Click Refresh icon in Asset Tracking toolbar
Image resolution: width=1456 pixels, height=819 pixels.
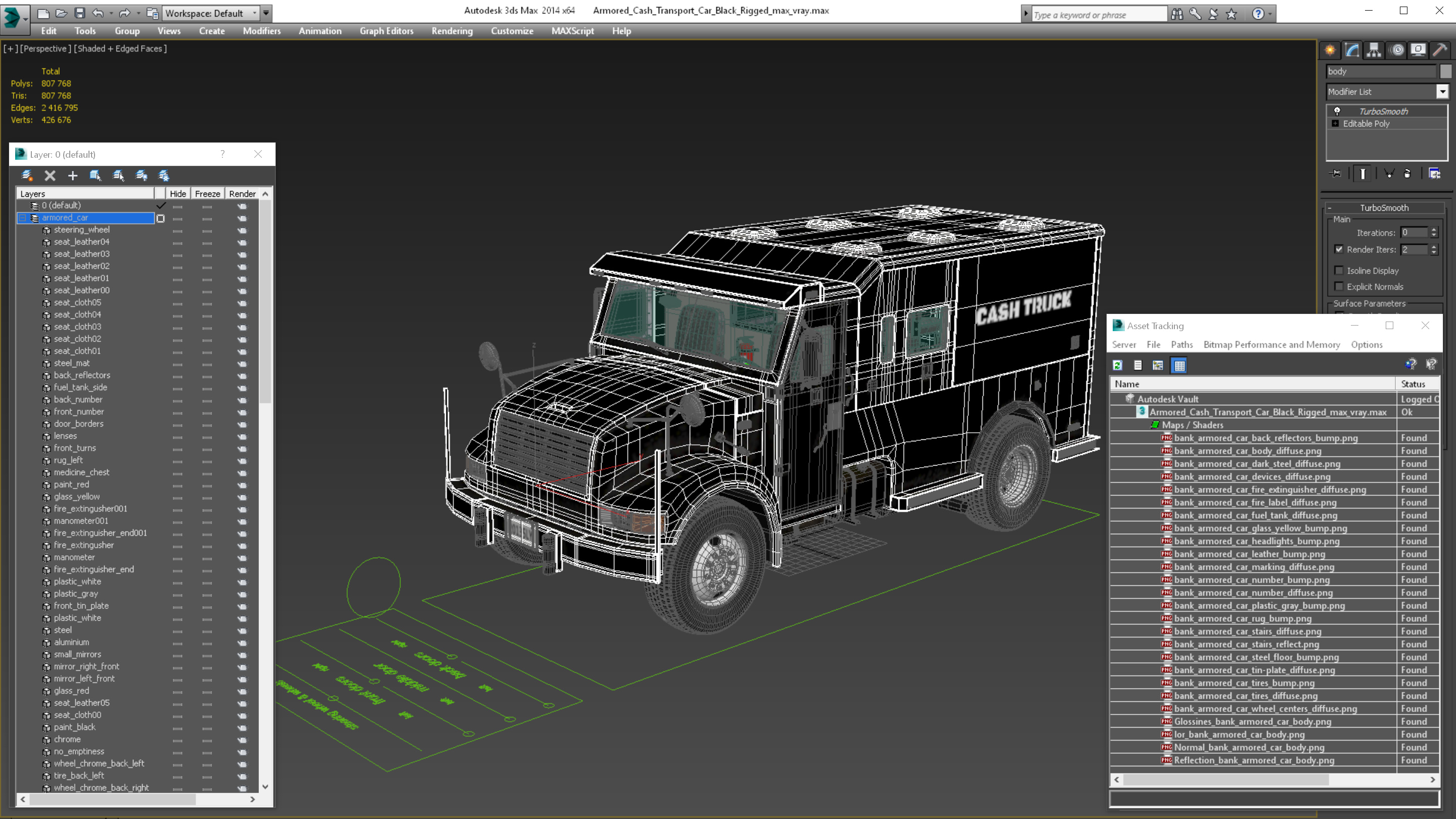click(1117, 365)
